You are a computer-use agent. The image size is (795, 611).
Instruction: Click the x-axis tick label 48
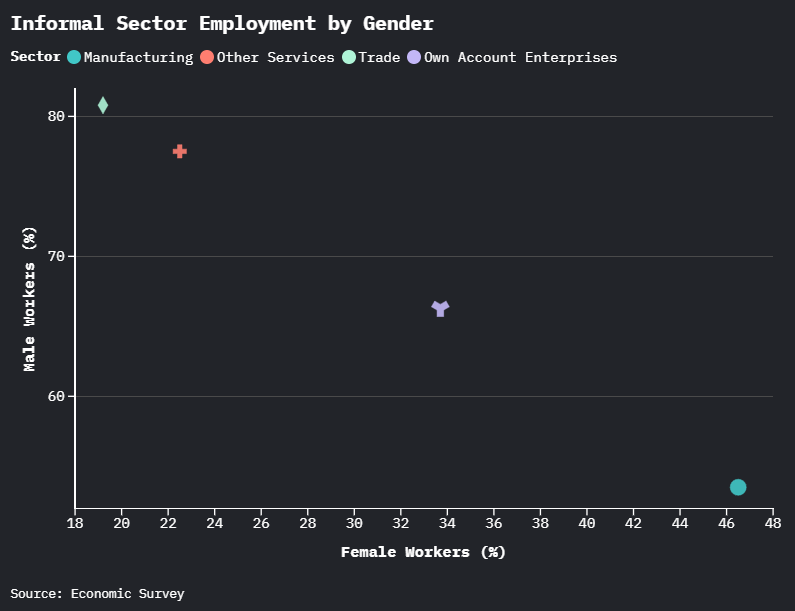click(773, 523)
